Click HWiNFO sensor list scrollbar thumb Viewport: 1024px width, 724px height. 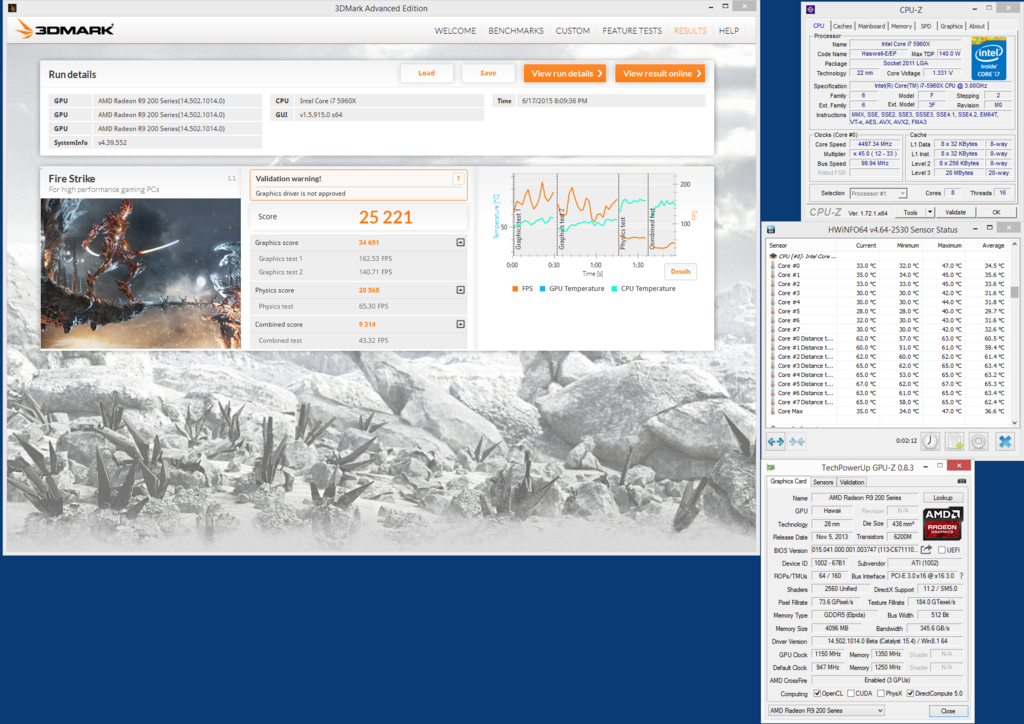1014,292
